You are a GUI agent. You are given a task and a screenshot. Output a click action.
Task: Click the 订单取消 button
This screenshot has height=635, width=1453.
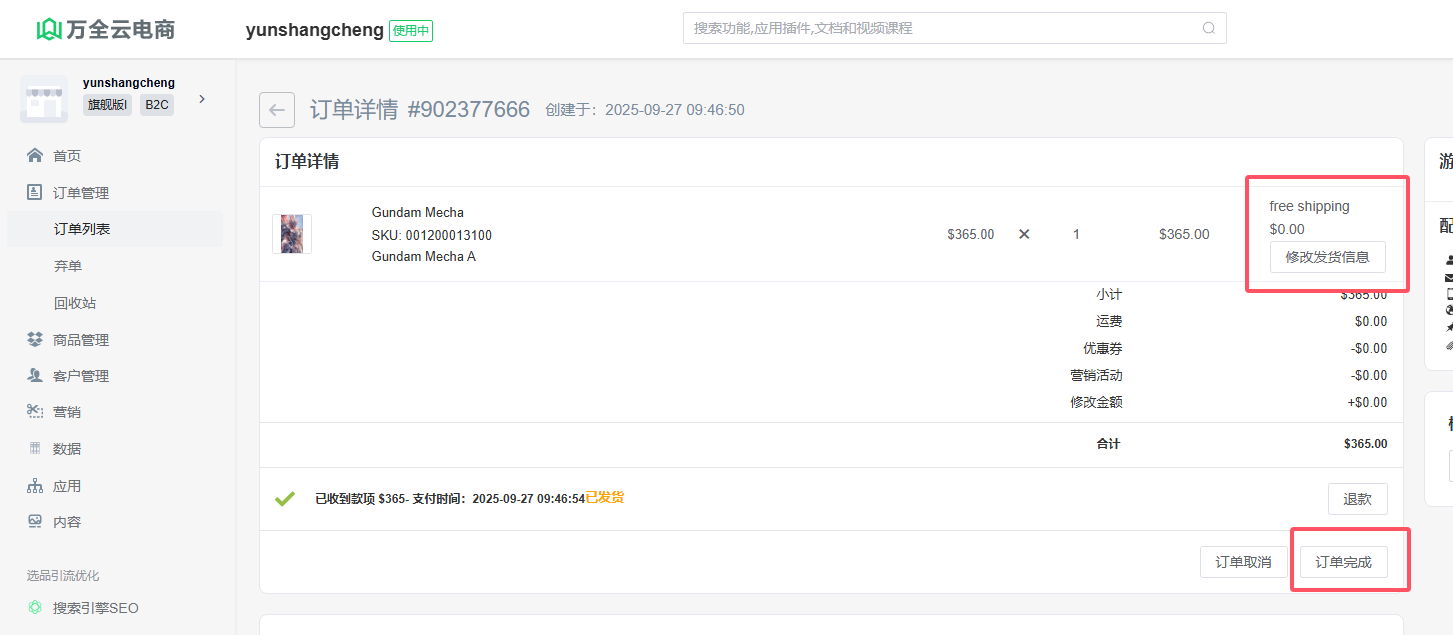[x=1243, y=562]
